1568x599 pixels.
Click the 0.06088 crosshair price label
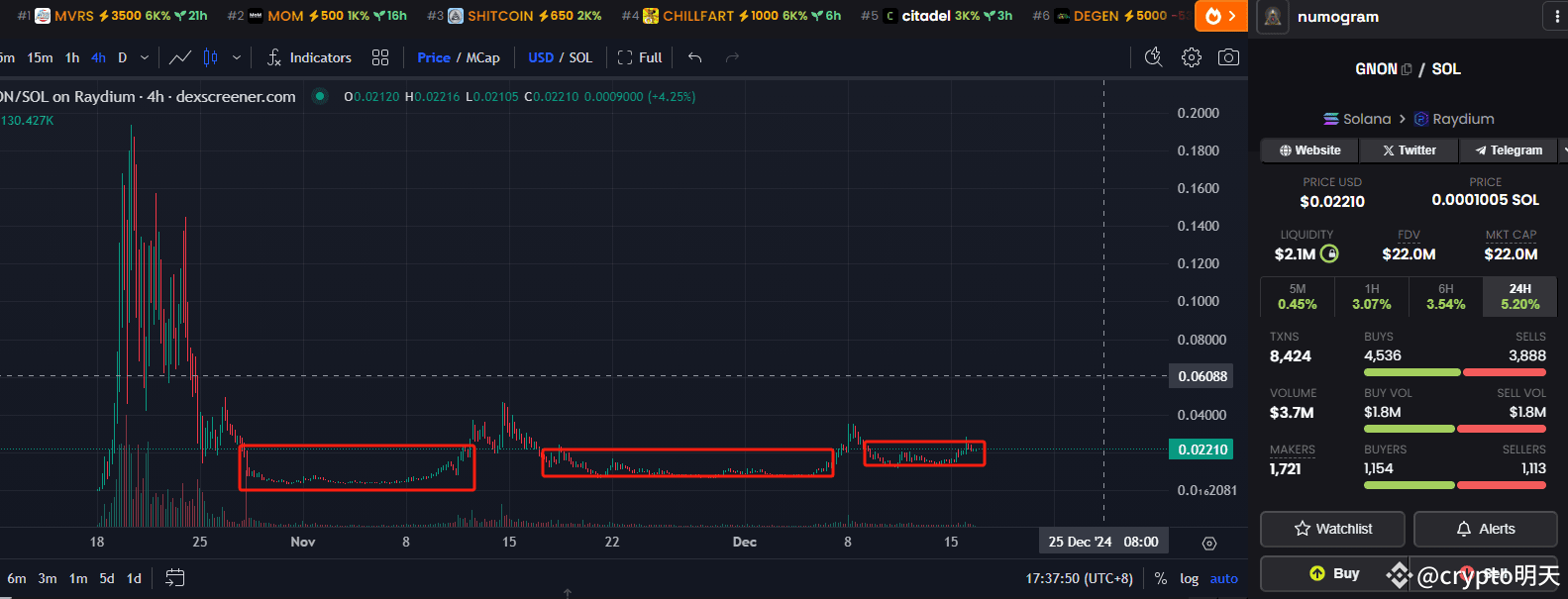pos(1202,376)
